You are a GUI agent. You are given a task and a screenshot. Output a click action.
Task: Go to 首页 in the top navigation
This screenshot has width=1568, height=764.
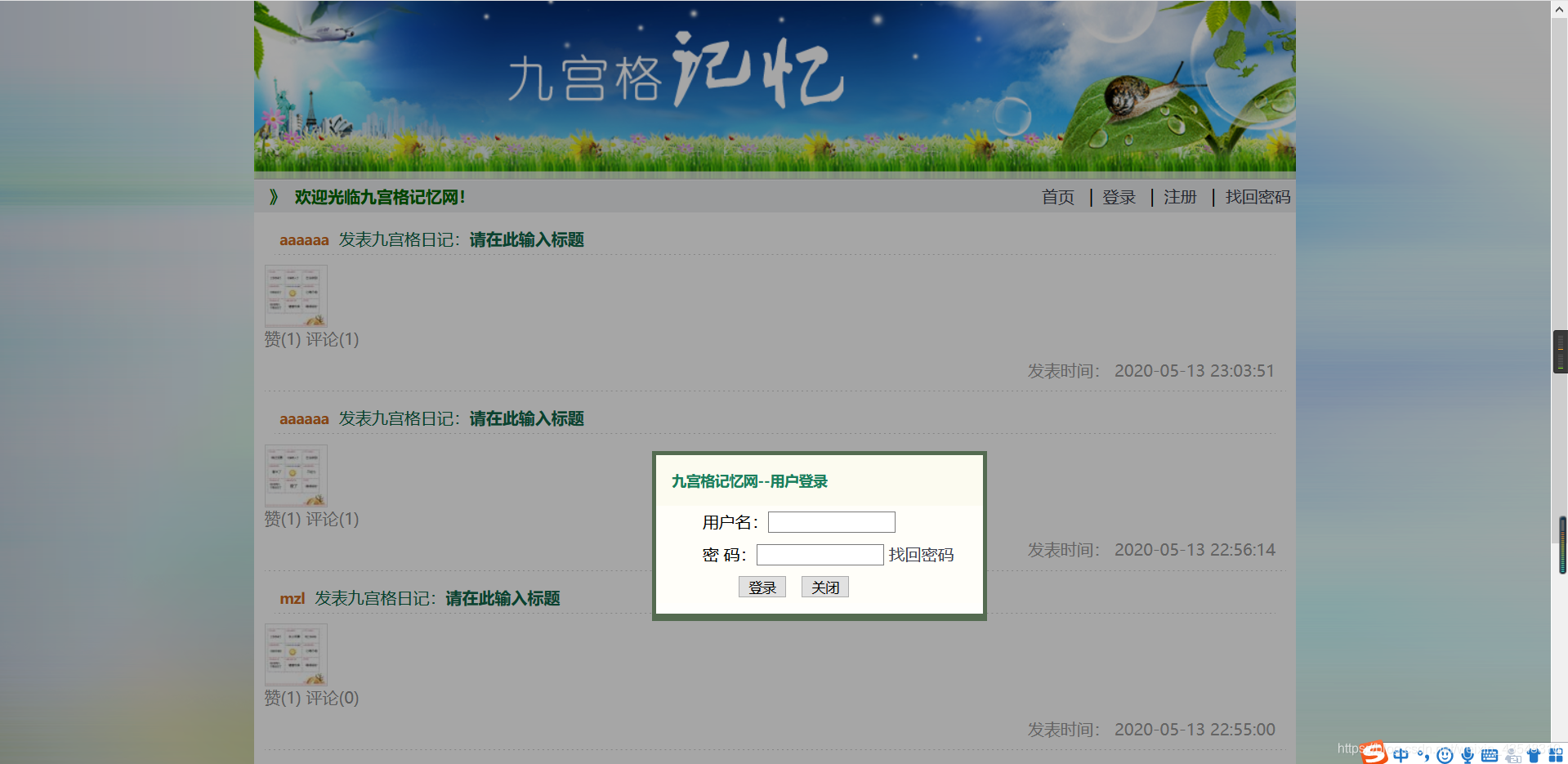[x=1057, y=197]
